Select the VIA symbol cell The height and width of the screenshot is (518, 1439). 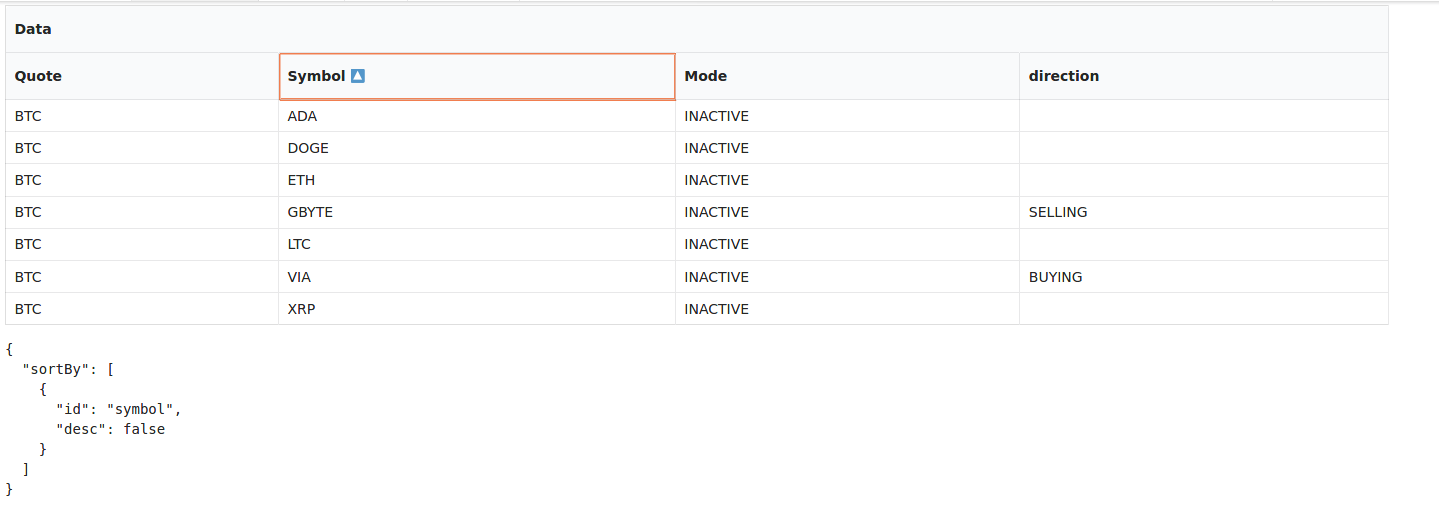[x=477, y=277]
